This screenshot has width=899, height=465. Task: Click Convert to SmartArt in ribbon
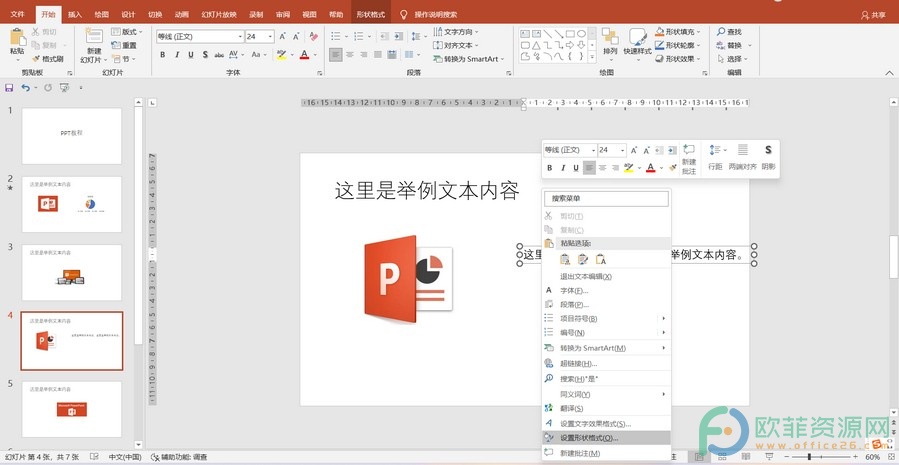pos(469,58)
